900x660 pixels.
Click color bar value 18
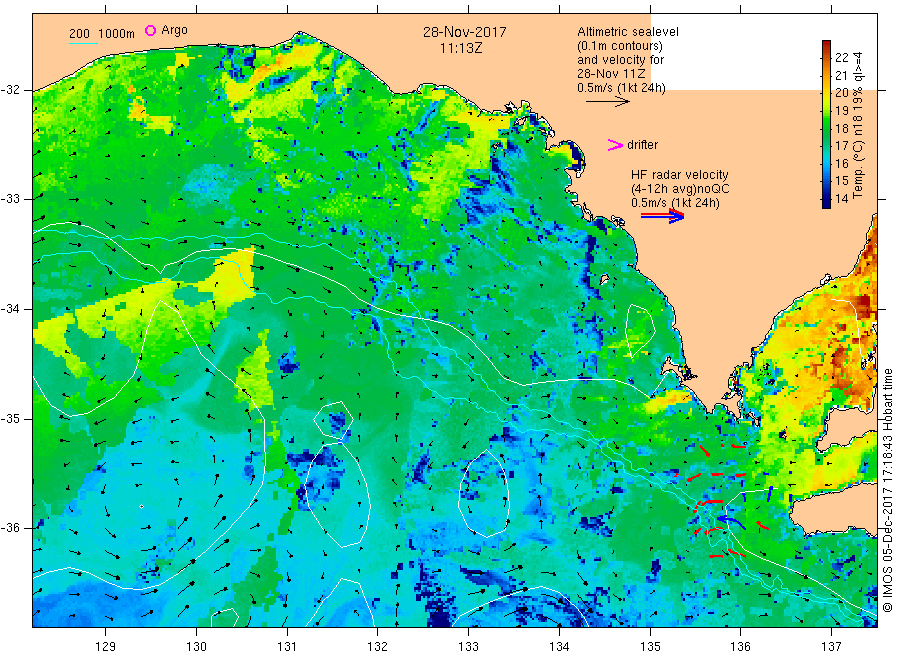(841, 128)
